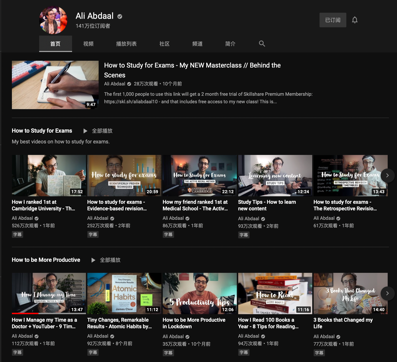The width and height of the screenshot is (397, 362).
Task: Select the Home tab
Action: pos(55,44)
